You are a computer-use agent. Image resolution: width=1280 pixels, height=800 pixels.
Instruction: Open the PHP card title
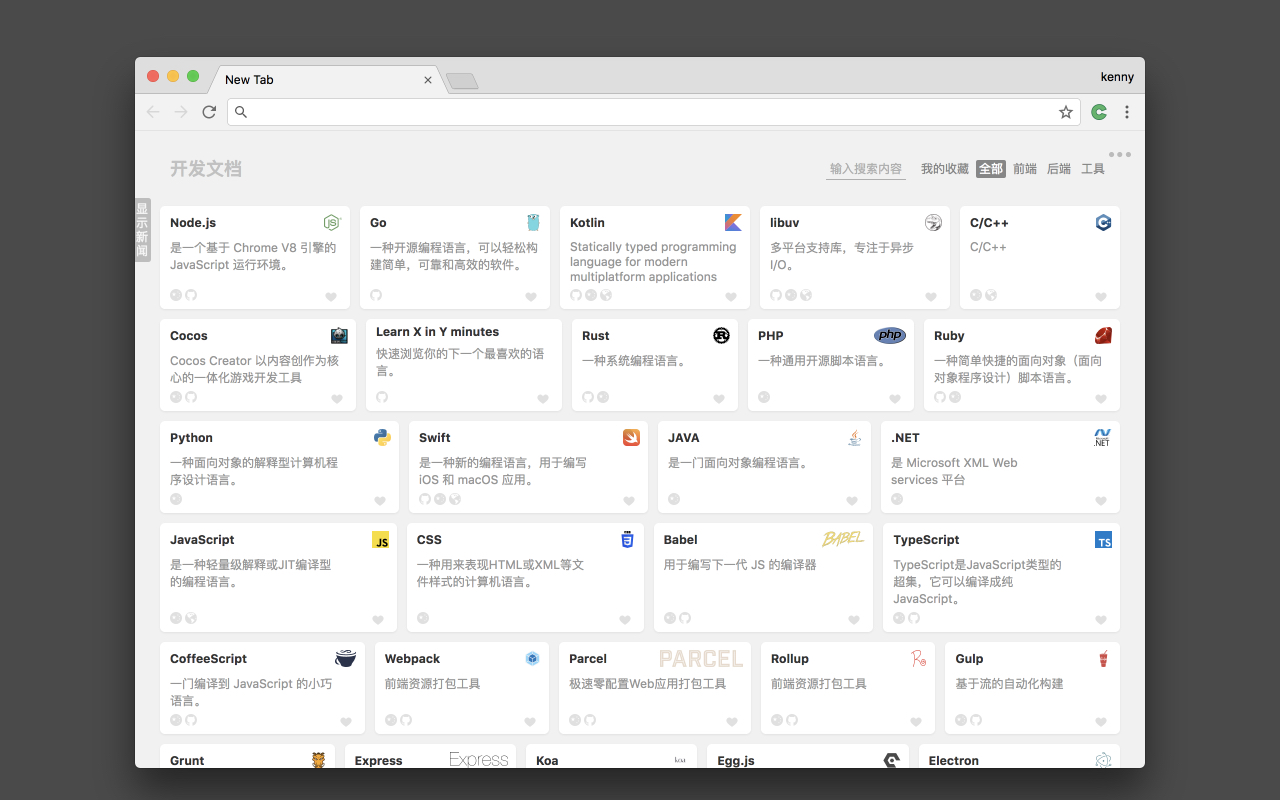(771, 336)
